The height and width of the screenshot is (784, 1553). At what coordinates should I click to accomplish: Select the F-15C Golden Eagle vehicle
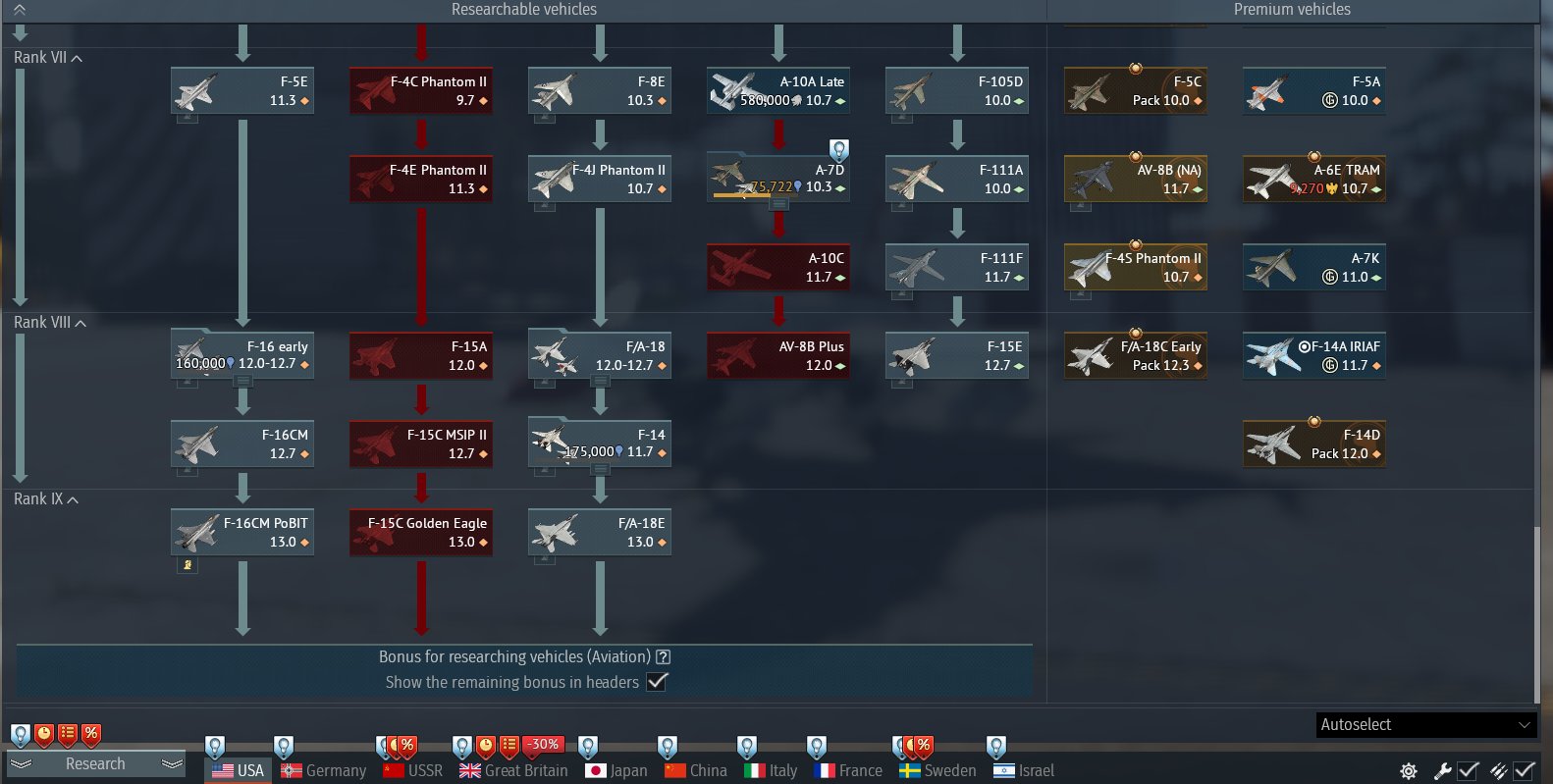pyautogui.click(x=421, y=533)
